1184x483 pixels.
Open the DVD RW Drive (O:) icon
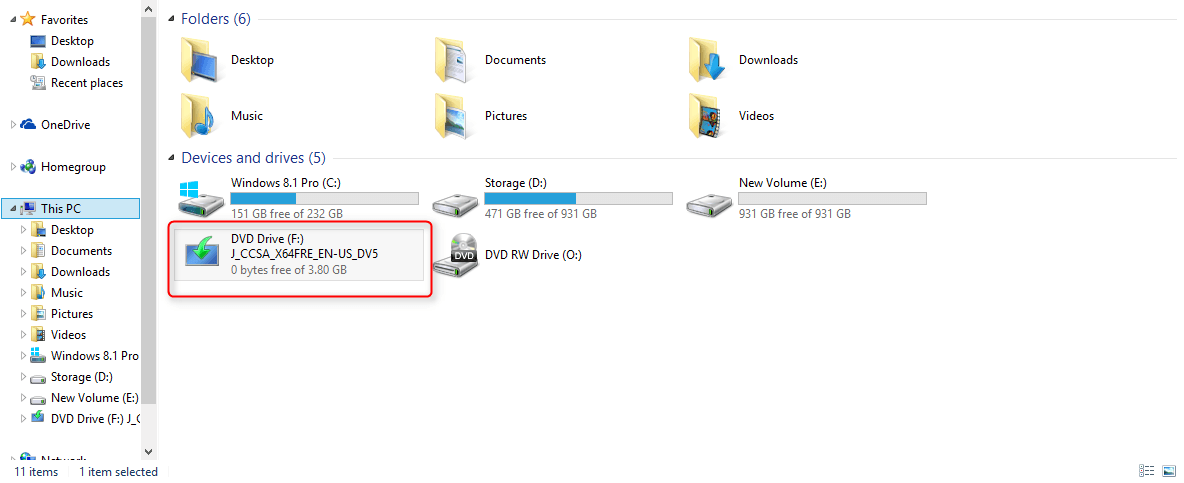click(x=456, y=255)
